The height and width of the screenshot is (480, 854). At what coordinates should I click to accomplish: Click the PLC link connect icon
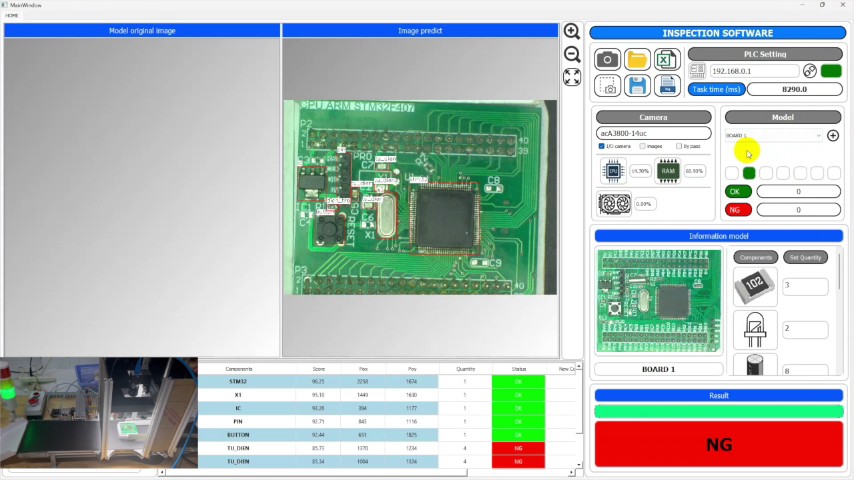pos(809,71)
